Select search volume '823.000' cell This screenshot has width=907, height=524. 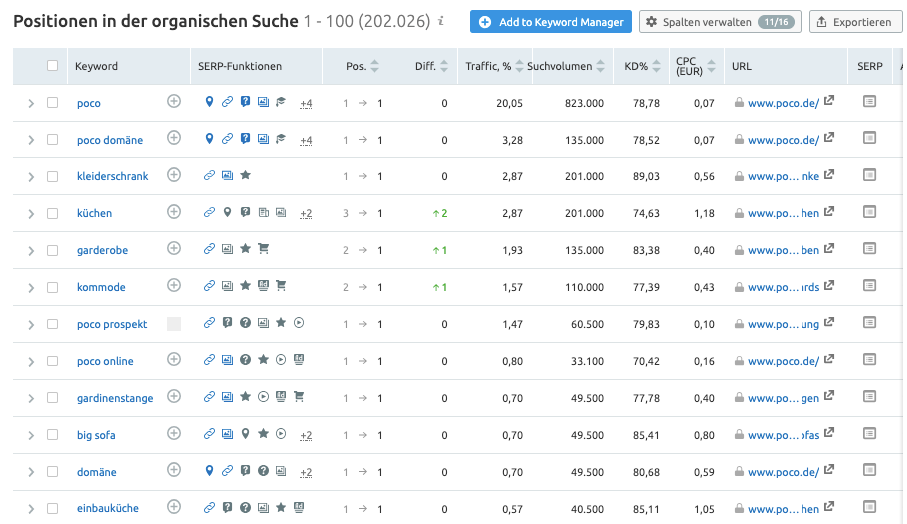(584, 103)
